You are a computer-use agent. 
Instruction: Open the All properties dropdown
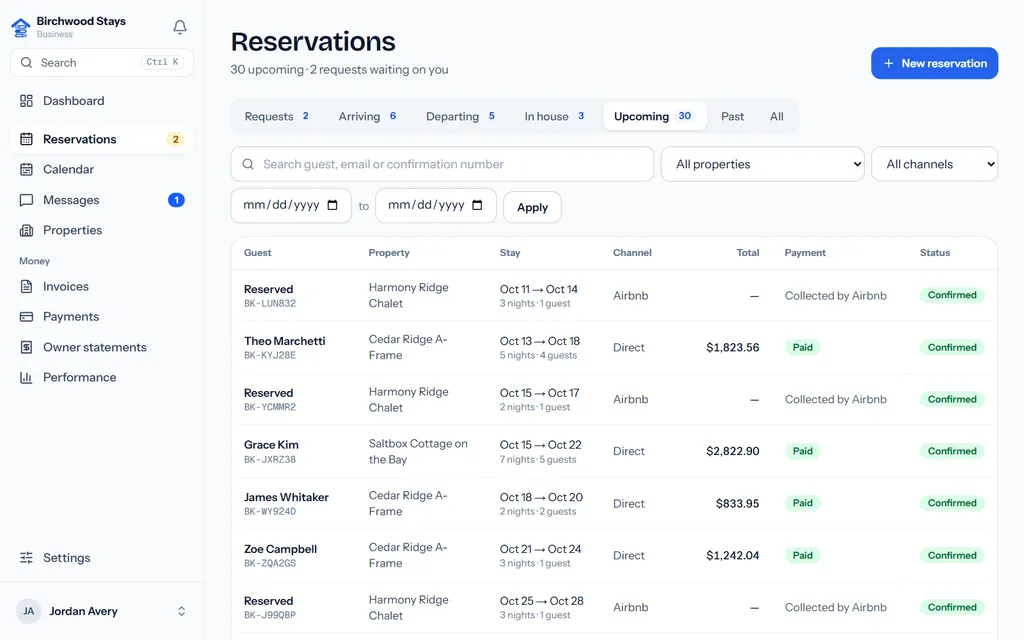(762, 164)
